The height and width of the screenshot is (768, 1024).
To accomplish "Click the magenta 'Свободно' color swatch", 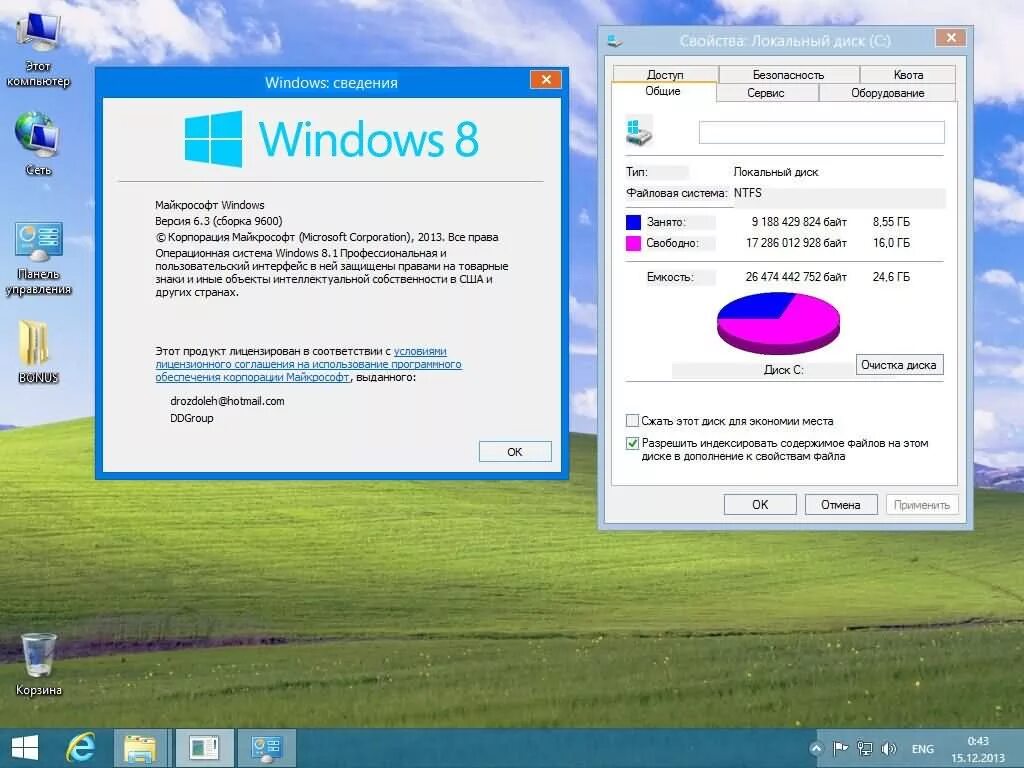I will [633, 243].
